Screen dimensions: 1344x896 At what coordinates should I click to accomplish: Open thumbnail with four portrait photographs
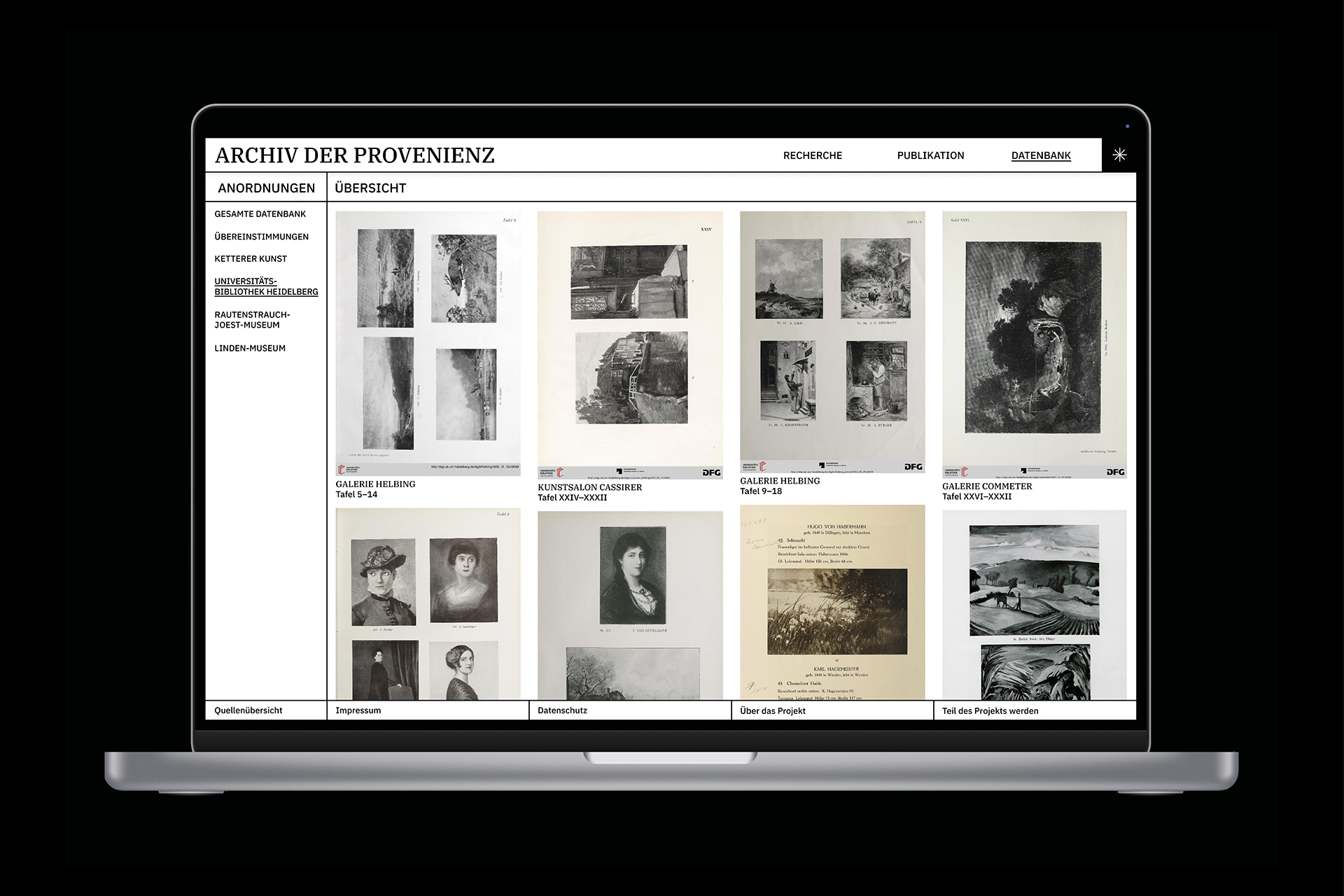(428, 604)
